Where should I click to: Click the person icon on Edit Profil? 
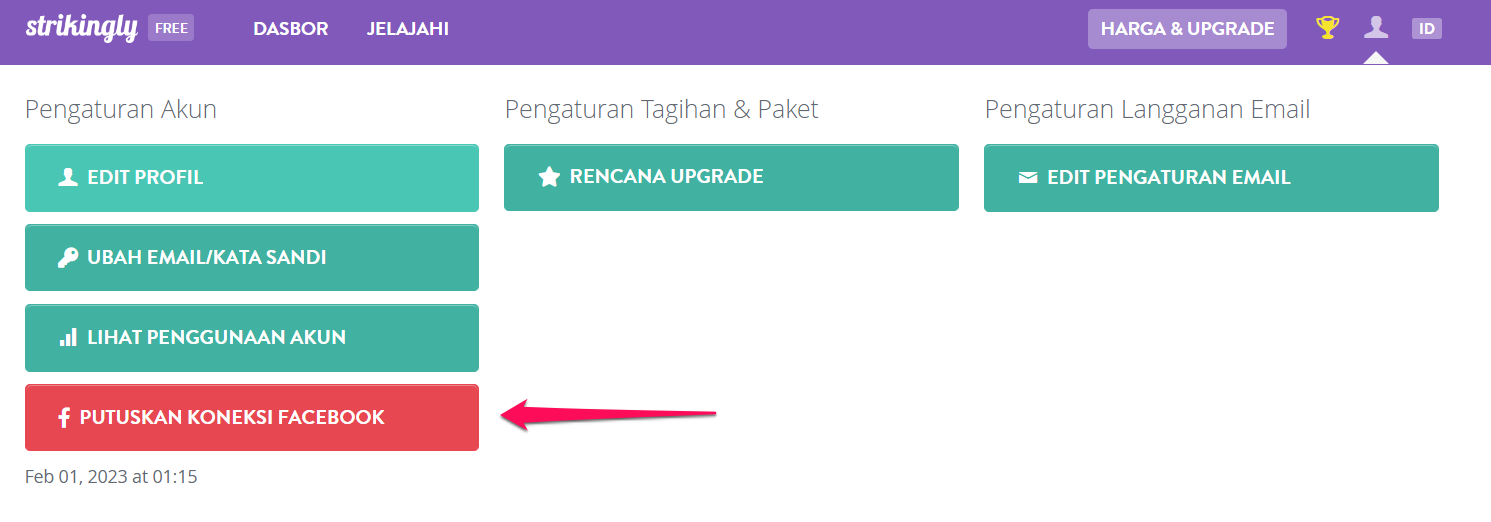(68, 177)
